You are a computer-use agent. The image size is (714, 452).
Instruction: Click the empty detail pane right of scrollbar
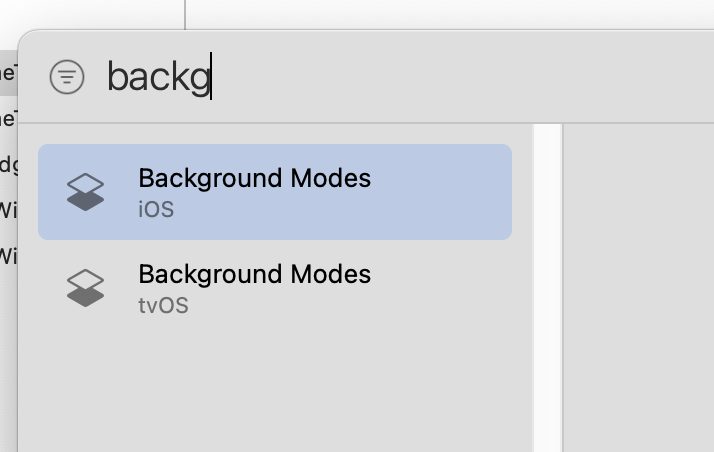[639, 288]
